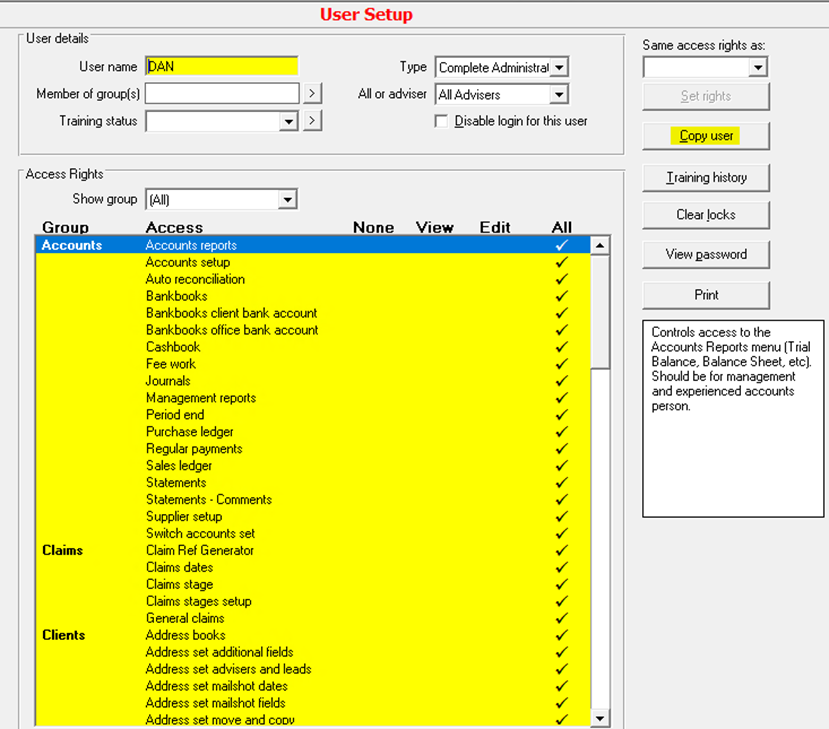The width and height of the screenshot is (829, 729).
Task: Toggle the All checkmark for Journals
Action: pos(561,381)
